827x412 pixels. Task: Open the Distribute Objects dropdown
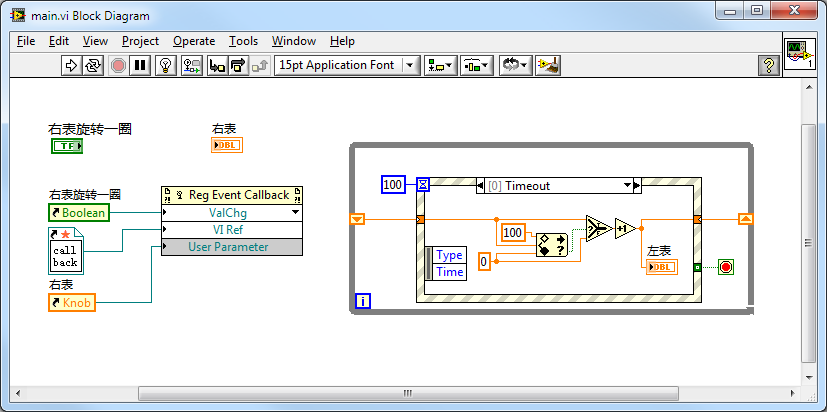(x=476, y=65)
